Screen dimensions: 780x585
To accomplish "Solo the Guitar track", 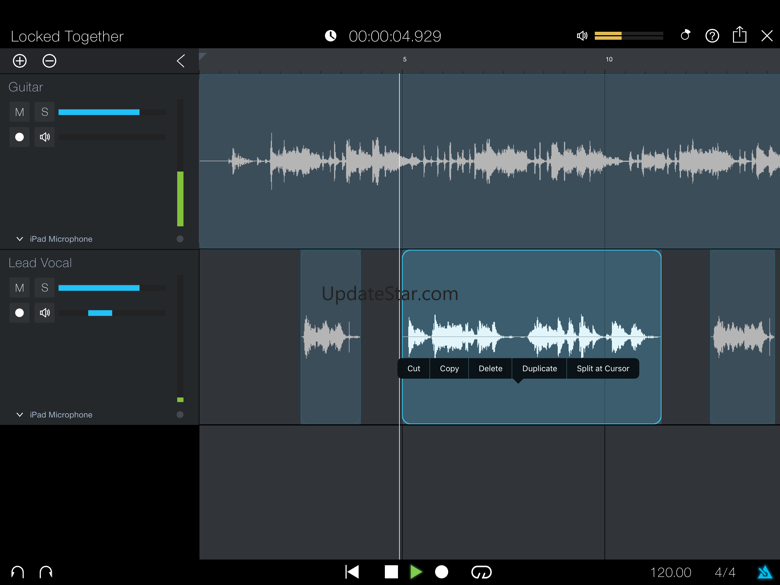I will [x=45, y=112].
